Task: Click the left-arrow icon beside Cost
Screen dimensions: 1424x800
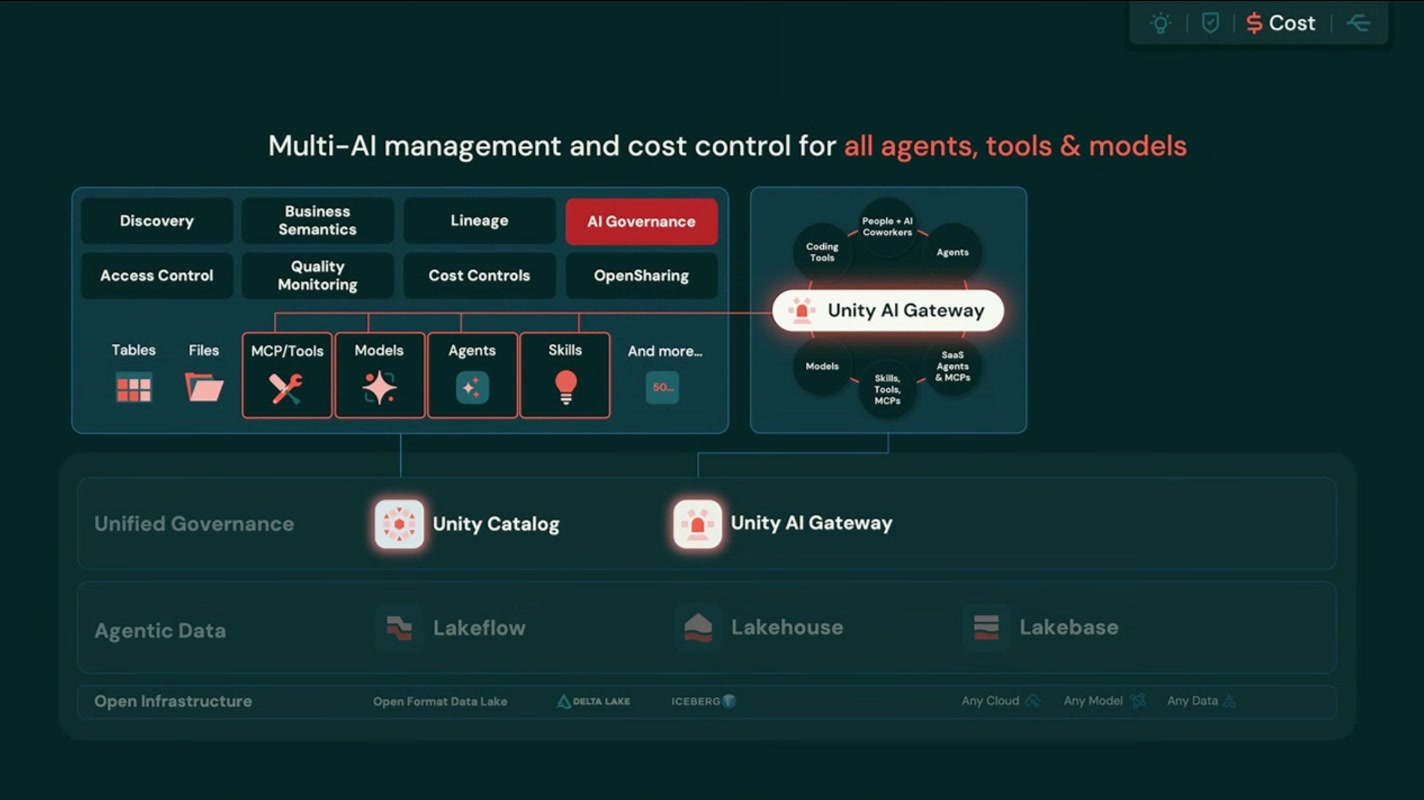Action: [x=1357, y=23]
